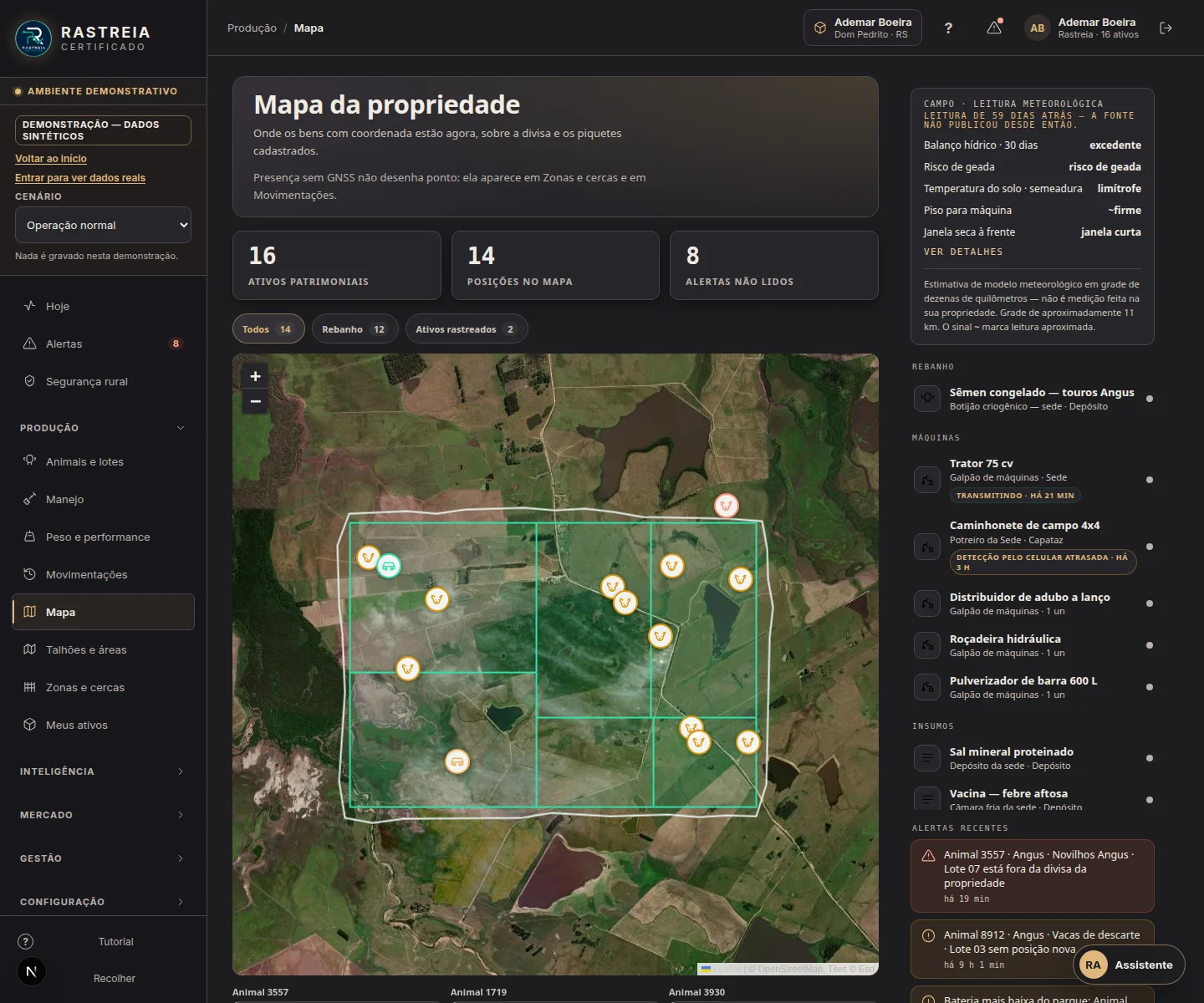1204x1003 pixels.
Task: Zoom out of the map with minus
Action: pyautogui.click(x=256, y=401)
